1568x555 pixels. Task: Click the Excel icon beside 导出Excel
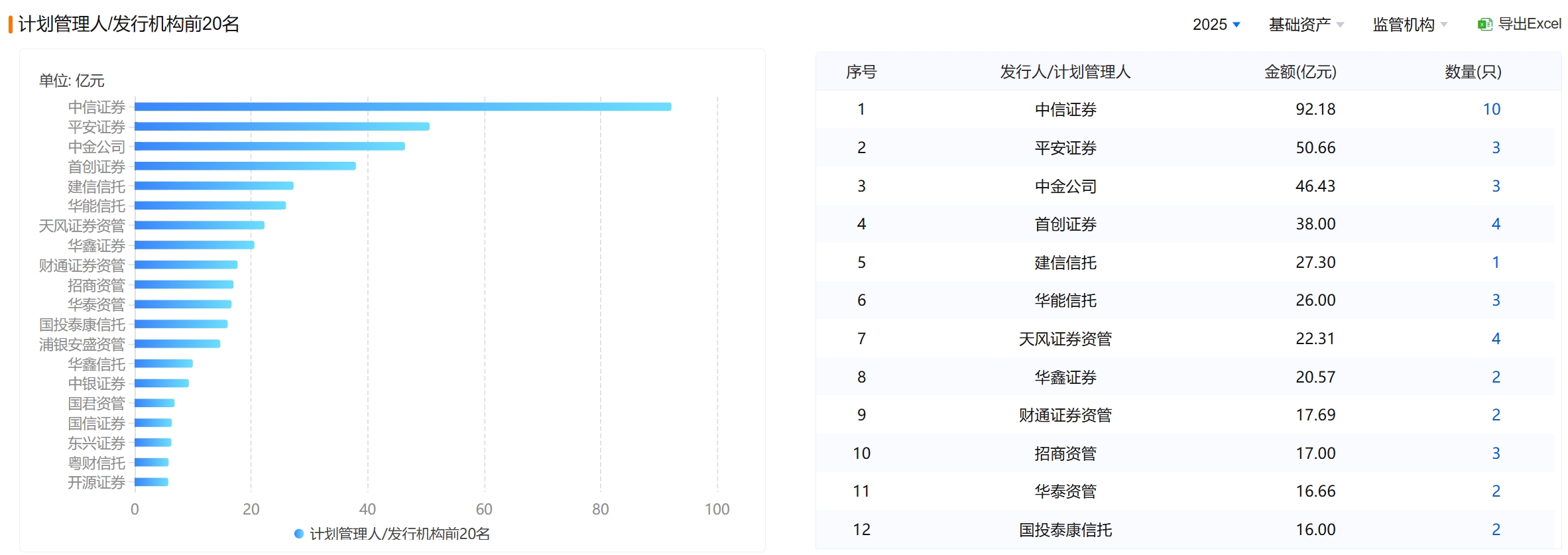click(x=1484, y=25)
